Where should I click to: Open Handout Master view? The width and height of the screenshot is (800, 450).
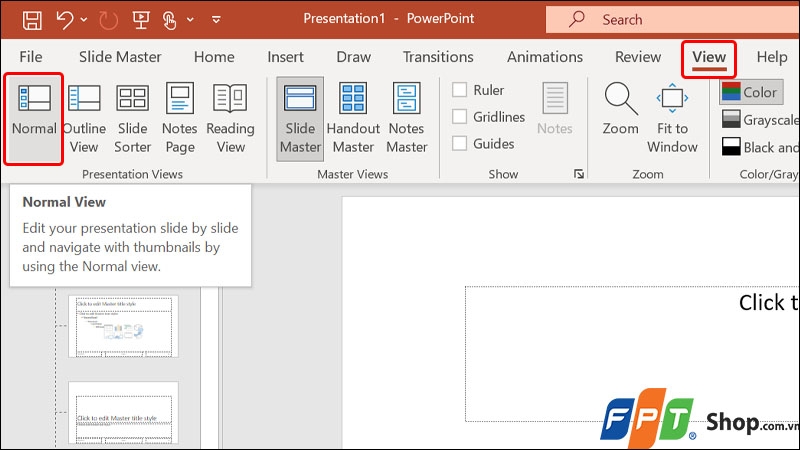[x=353, y=118]
